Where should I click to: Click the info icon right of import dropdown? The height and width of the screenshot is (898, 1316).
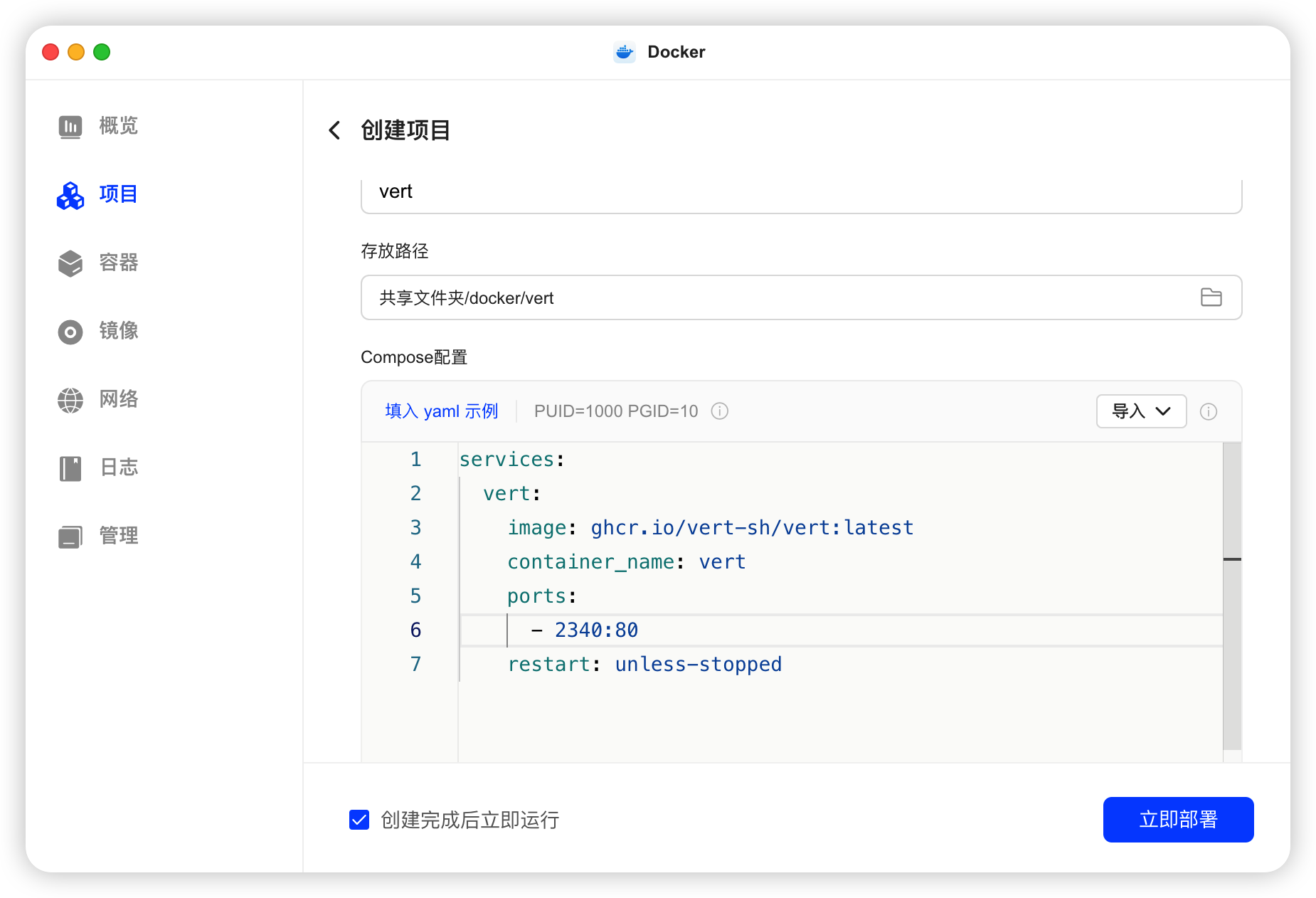1208,412
